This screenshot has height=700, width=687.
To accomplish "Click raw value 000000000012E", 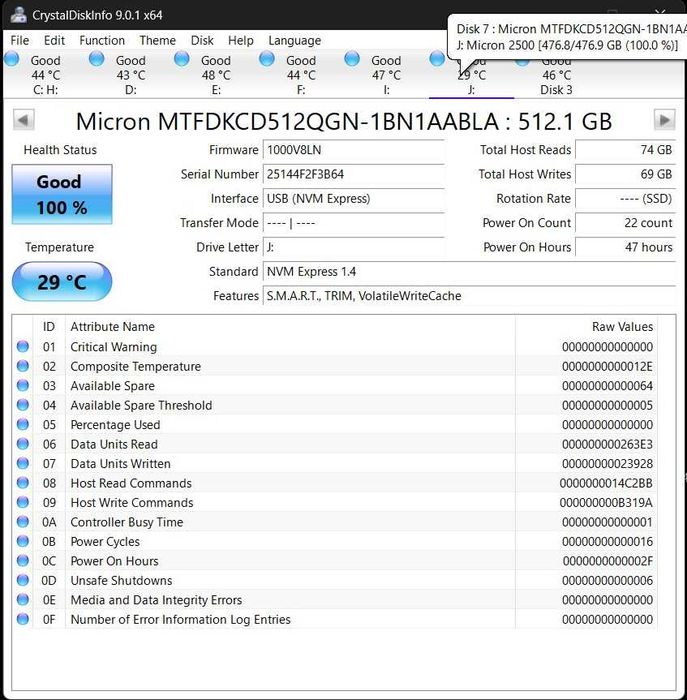I will pyautogui.click(x=607, y=367).
